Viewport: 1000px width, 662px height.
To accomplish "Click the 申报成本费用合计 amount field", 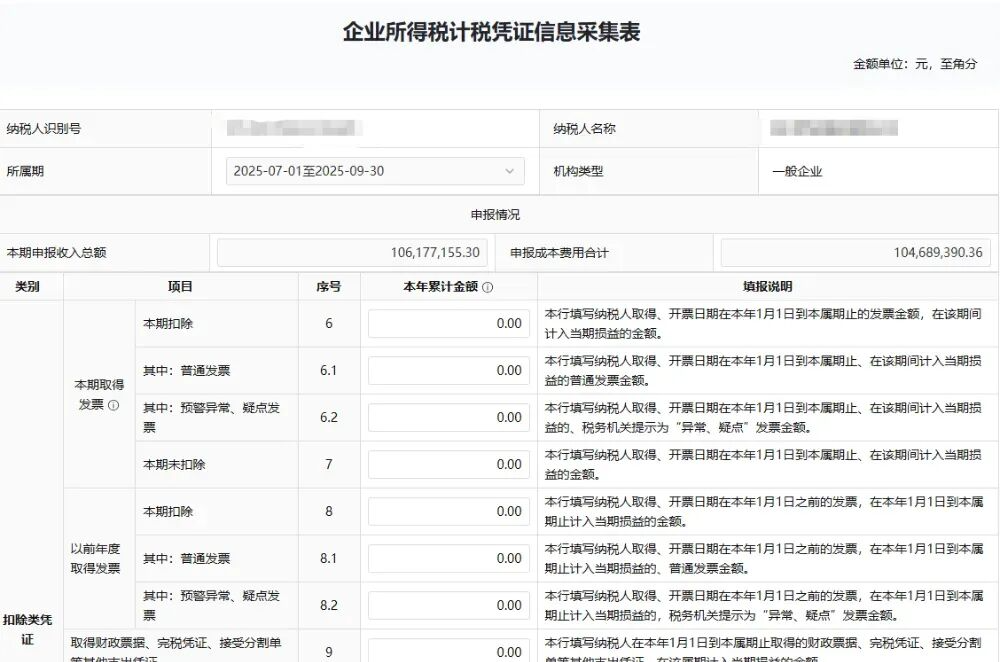I will (x=855, y=253).
